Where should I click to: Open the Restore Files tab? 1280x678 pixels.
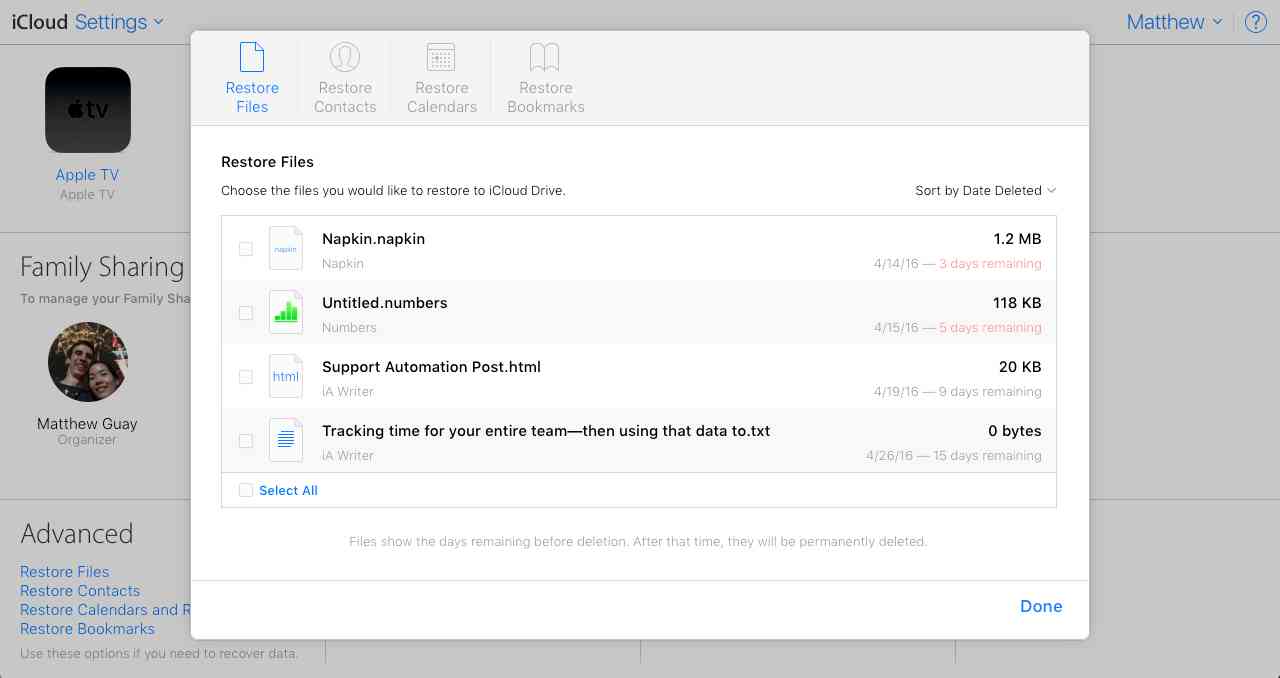pyautogui.click(x=252, y=78)
